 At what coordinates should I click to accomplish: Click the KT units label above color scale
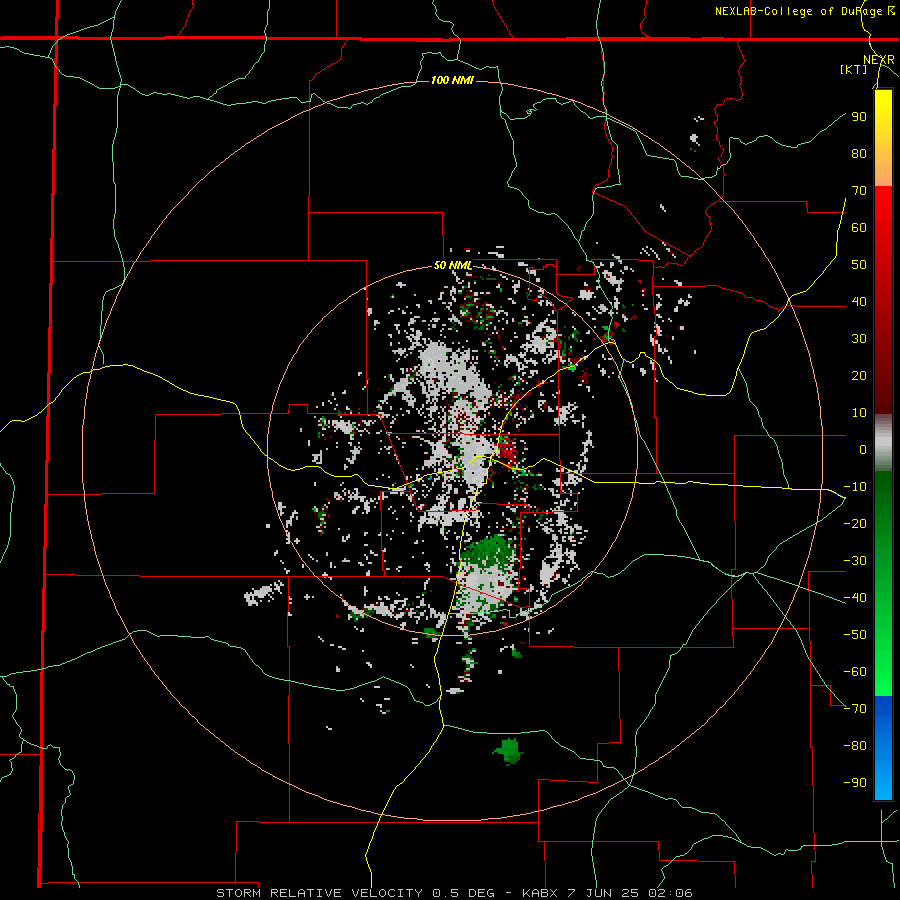tap(854, 69)
